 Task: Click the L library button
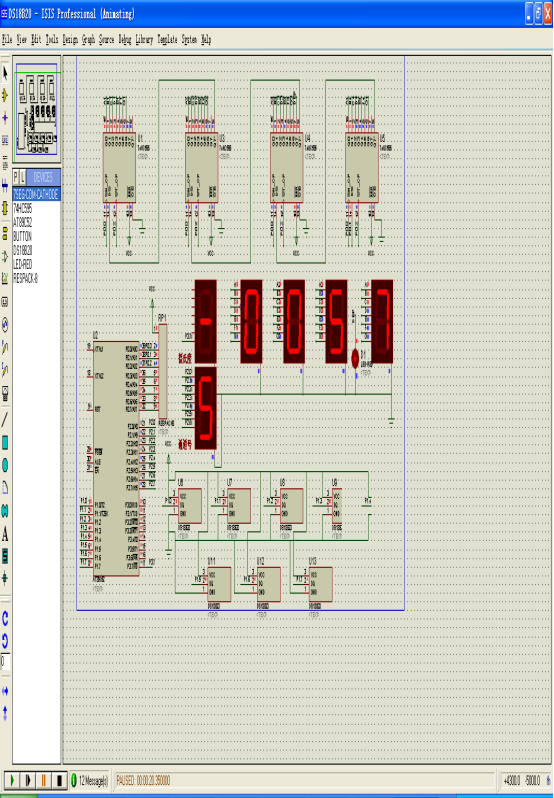[22, 177]
